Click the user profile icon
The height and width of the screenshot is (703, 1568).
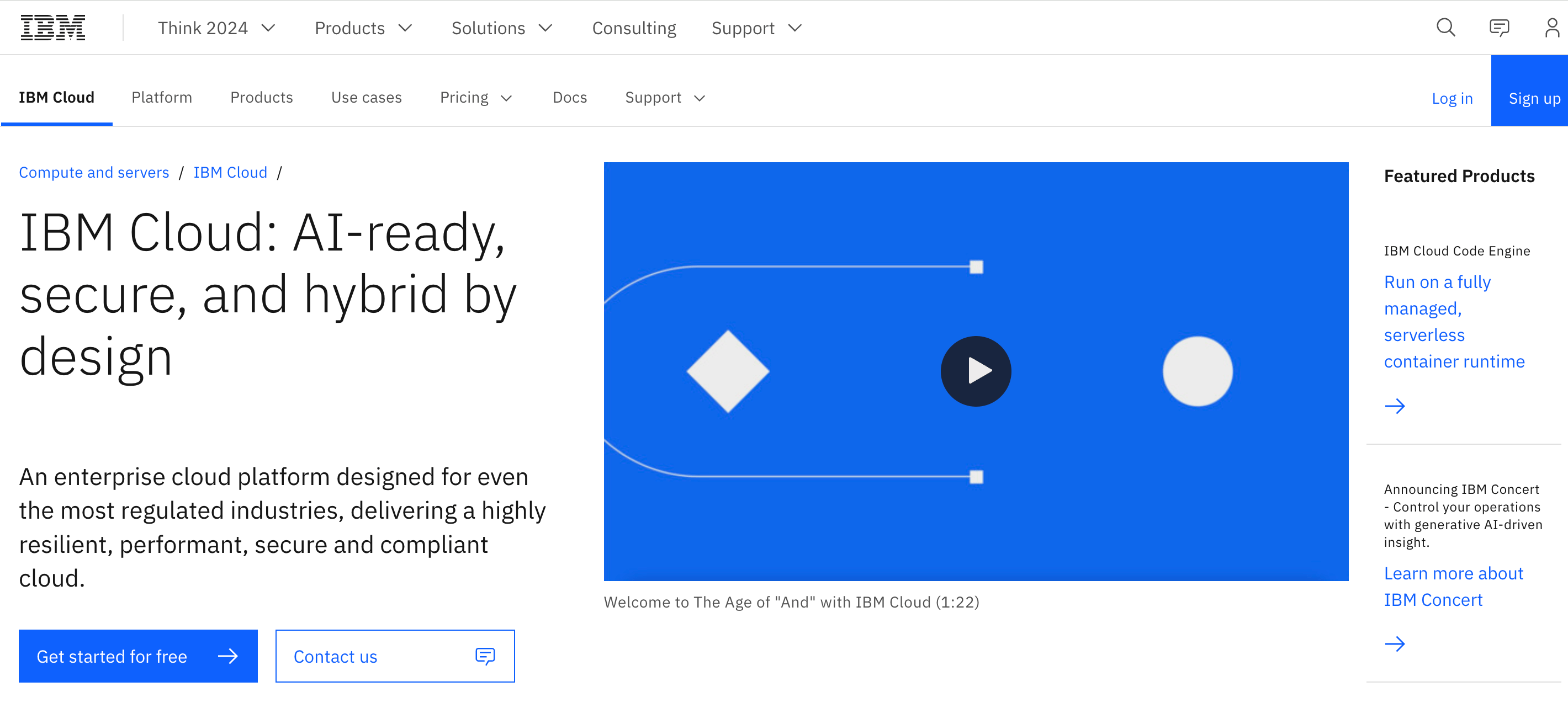[1551, 28]
